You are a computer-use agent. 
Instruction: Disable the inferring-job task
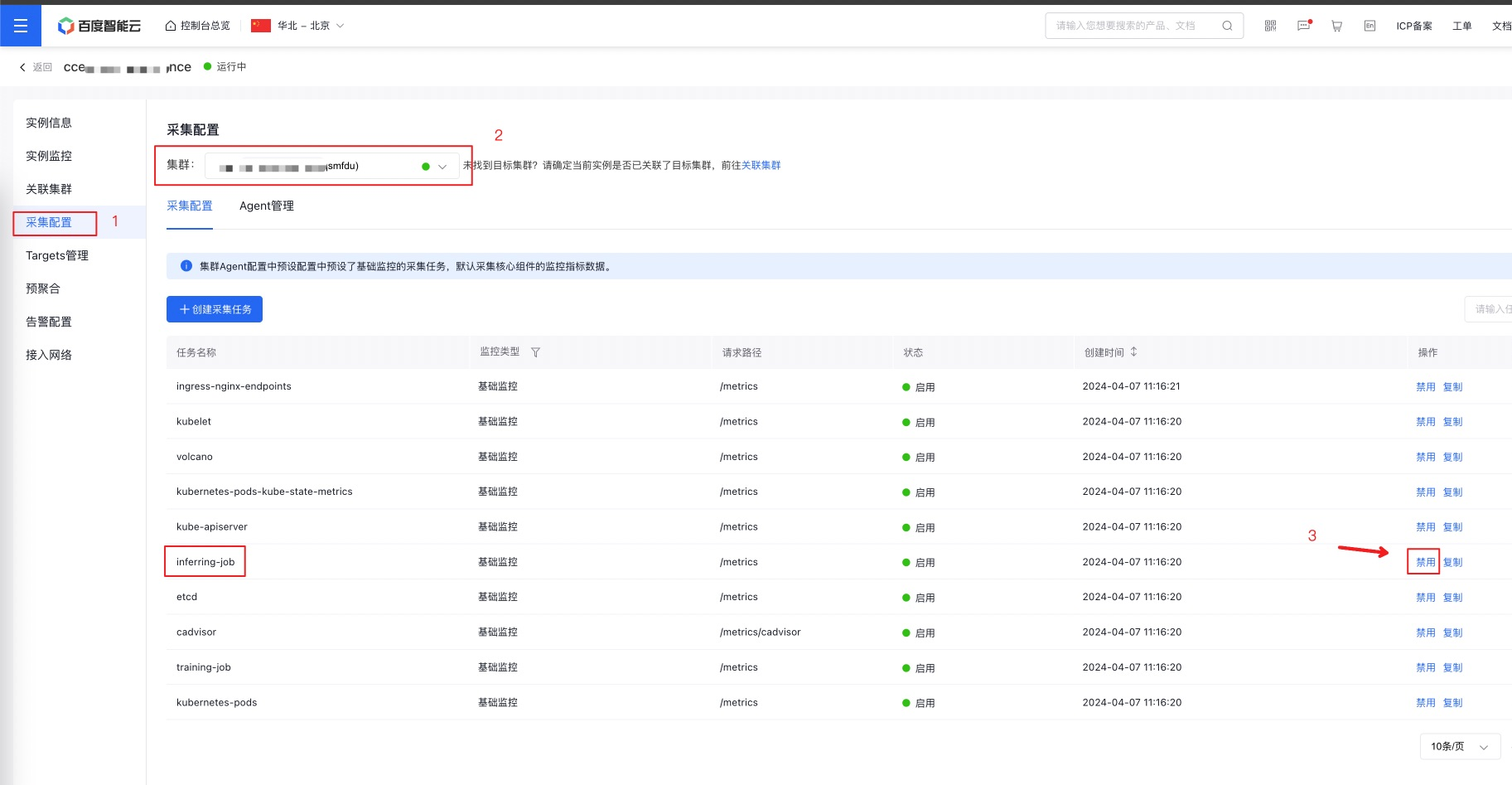coord(1426,562)
